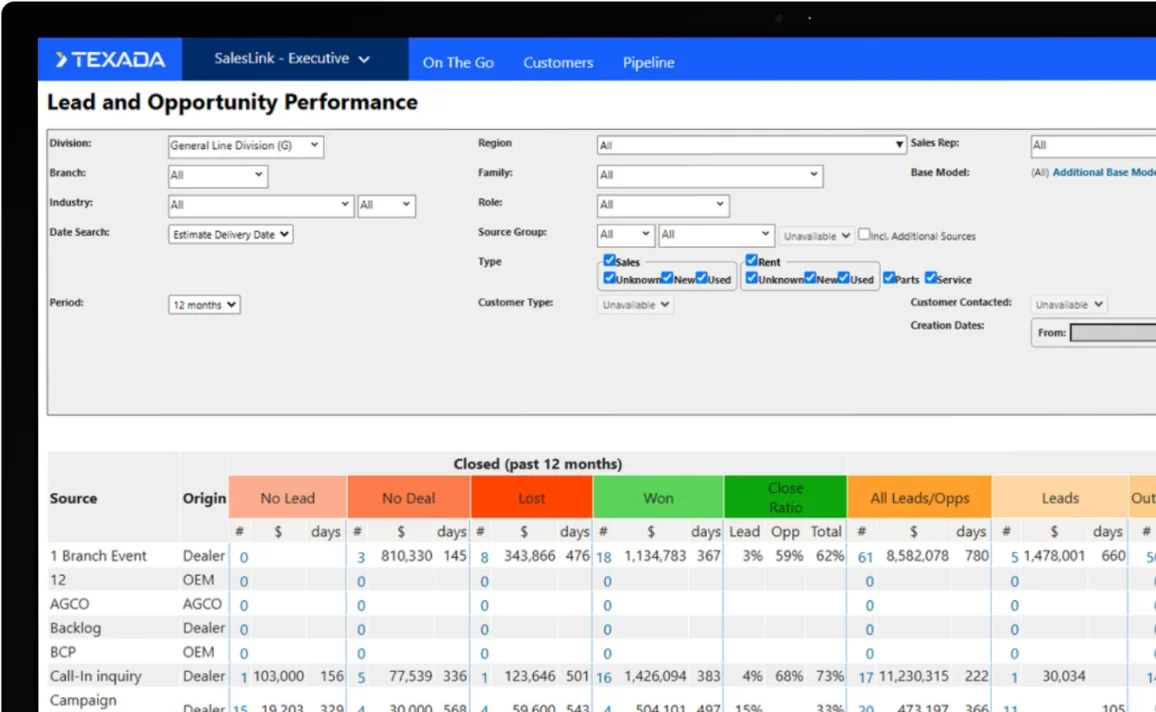Open the Family dropdown
1156x712 pixels.
(709, 175)
